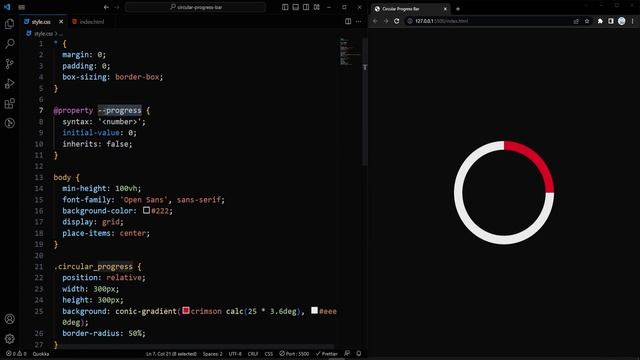
Task: Click the browser forward button
Action: (x=386, y=21)
